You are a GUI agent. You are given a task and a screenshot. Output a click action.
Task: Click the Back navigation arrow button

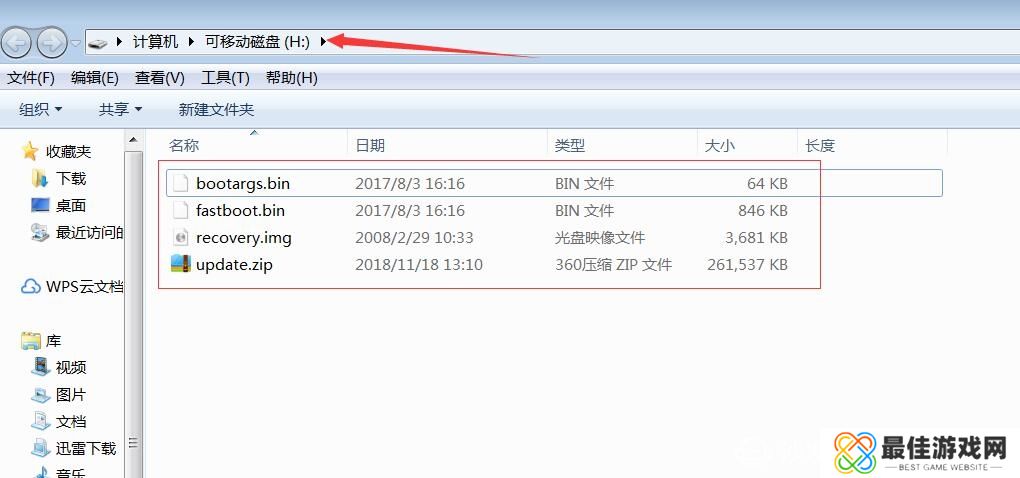16,43
